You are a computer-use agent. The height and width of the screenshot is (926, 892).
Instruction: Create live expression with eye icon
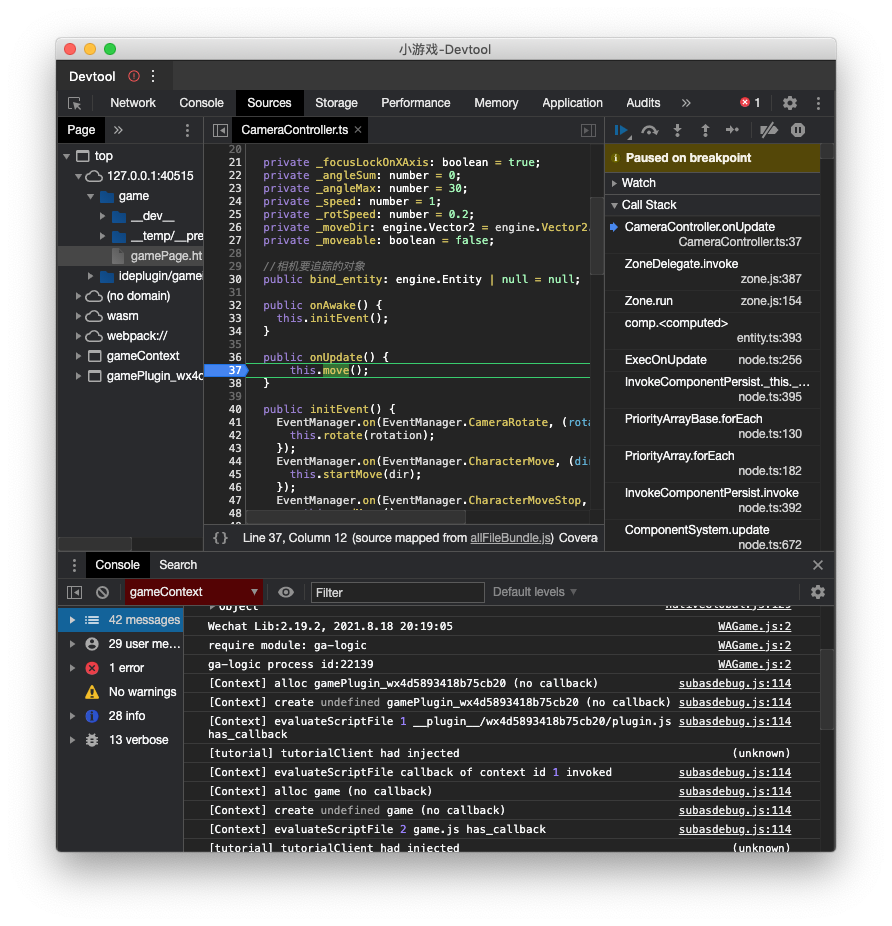coord(286,592)
